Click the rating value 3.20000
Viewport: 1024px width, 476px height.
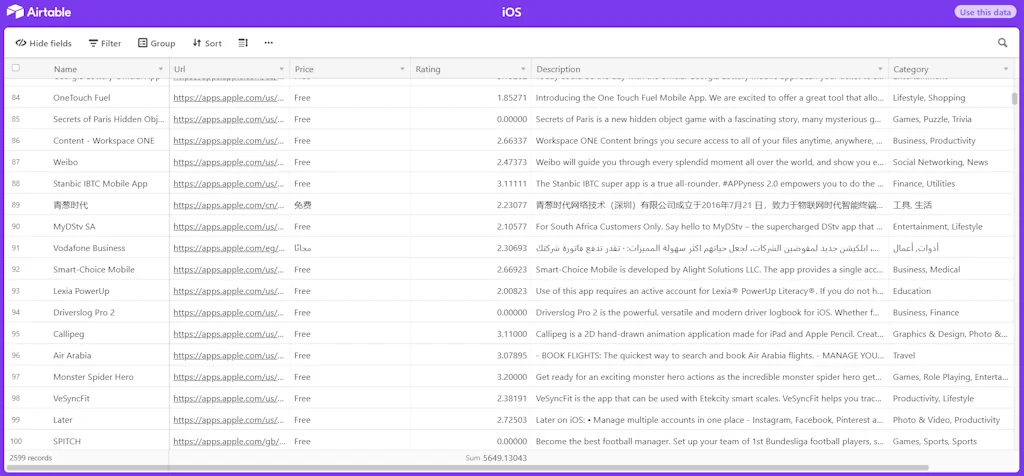coord(511,377)
